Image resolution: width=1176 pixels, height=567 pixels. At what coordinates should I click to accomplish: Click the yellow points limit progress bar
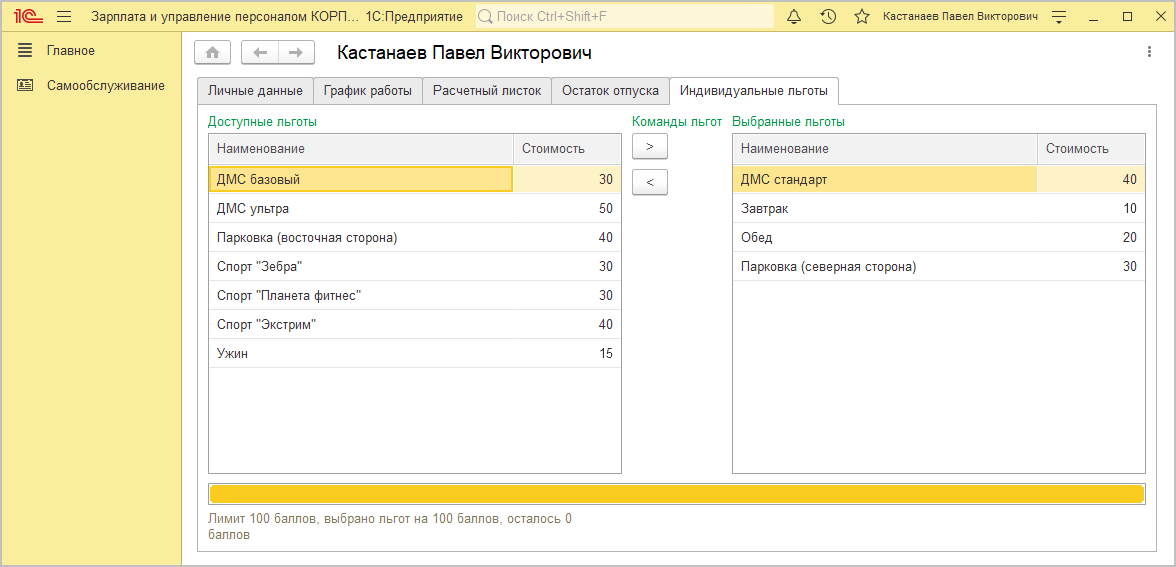click(x=676, y=495)
